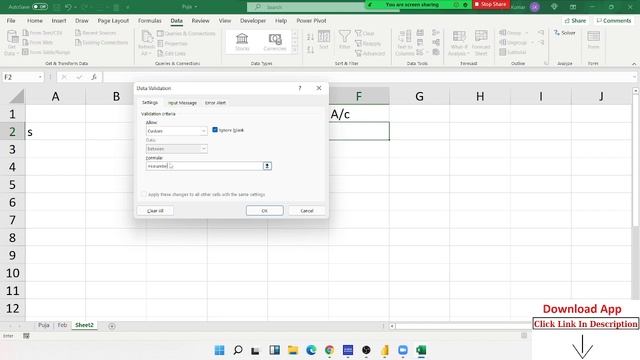This screenshot has height=360, width=640.
Task: Select cell F1 containing A/c
Action: [359, 114]
